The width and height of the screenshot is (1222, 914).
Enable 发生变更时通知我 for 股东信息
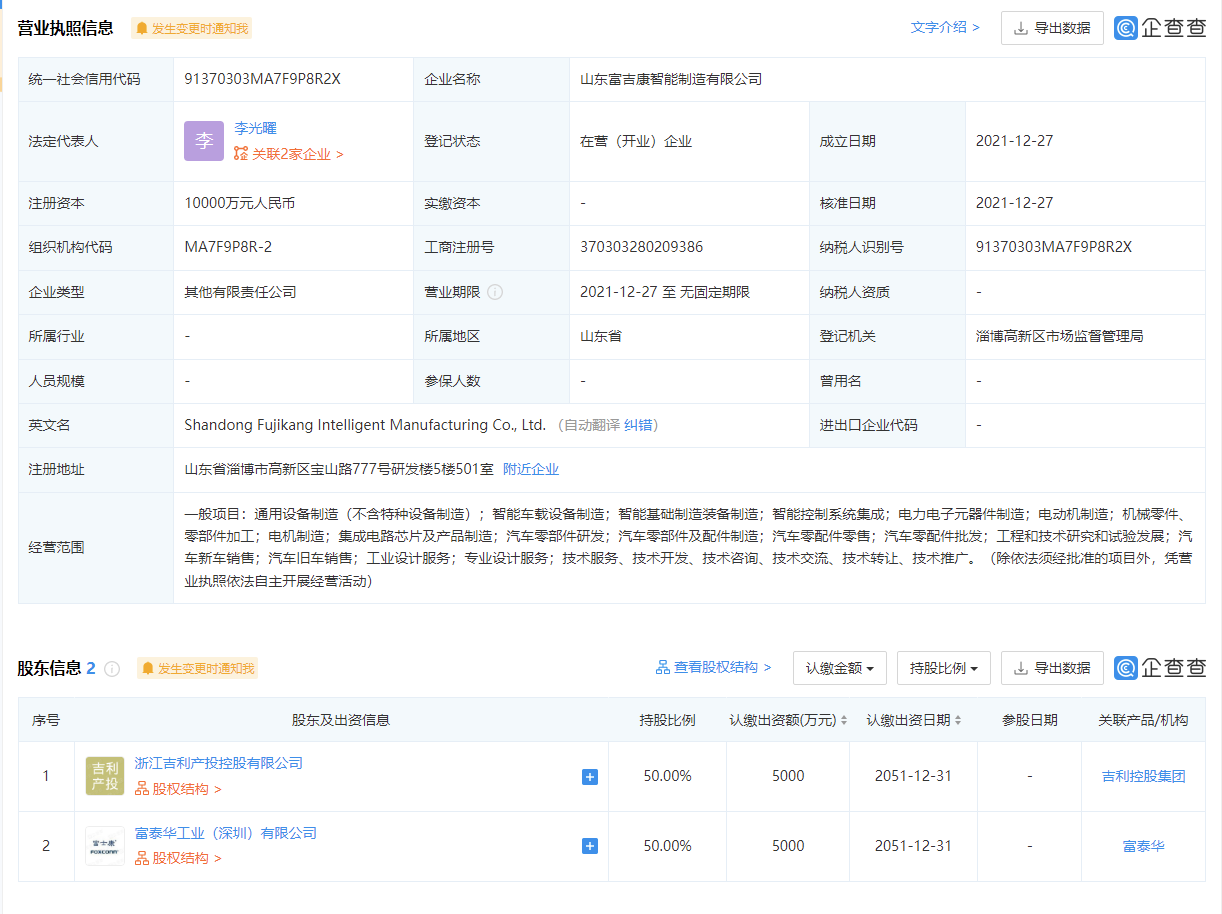point(197,669)
